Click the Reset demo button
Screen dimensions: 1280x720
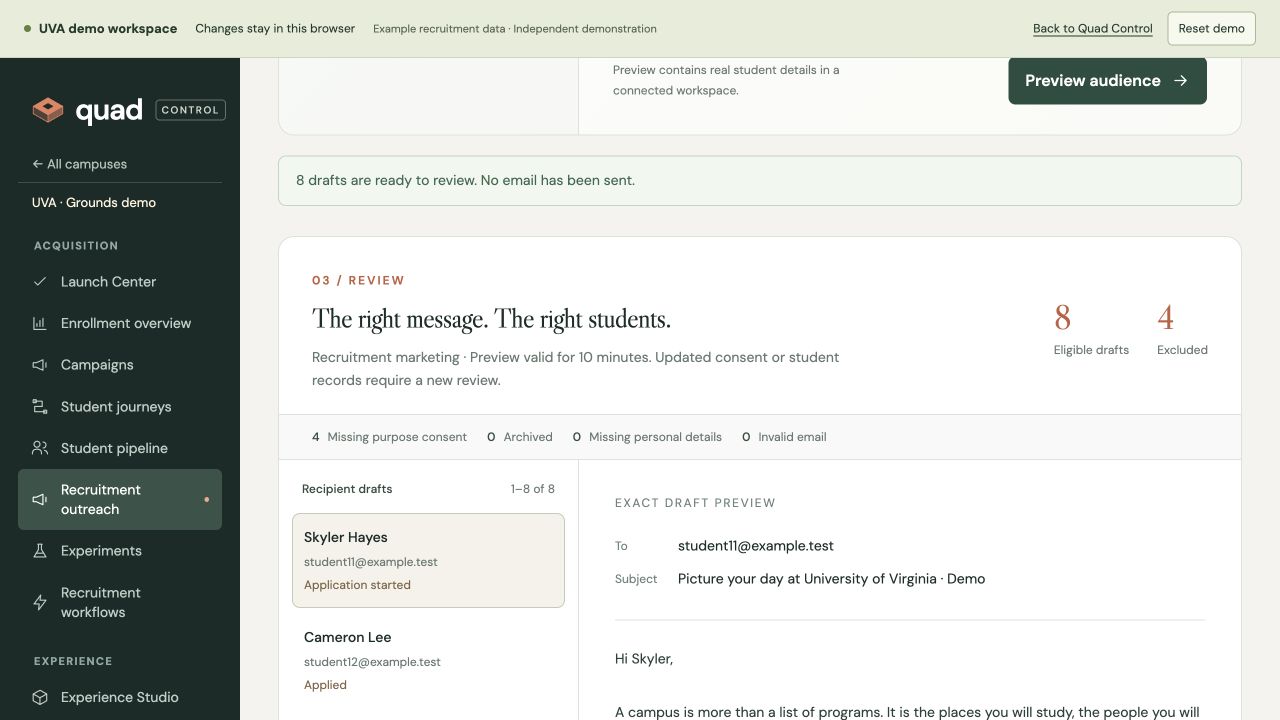pyautogui.click(x=1211, y=28)
